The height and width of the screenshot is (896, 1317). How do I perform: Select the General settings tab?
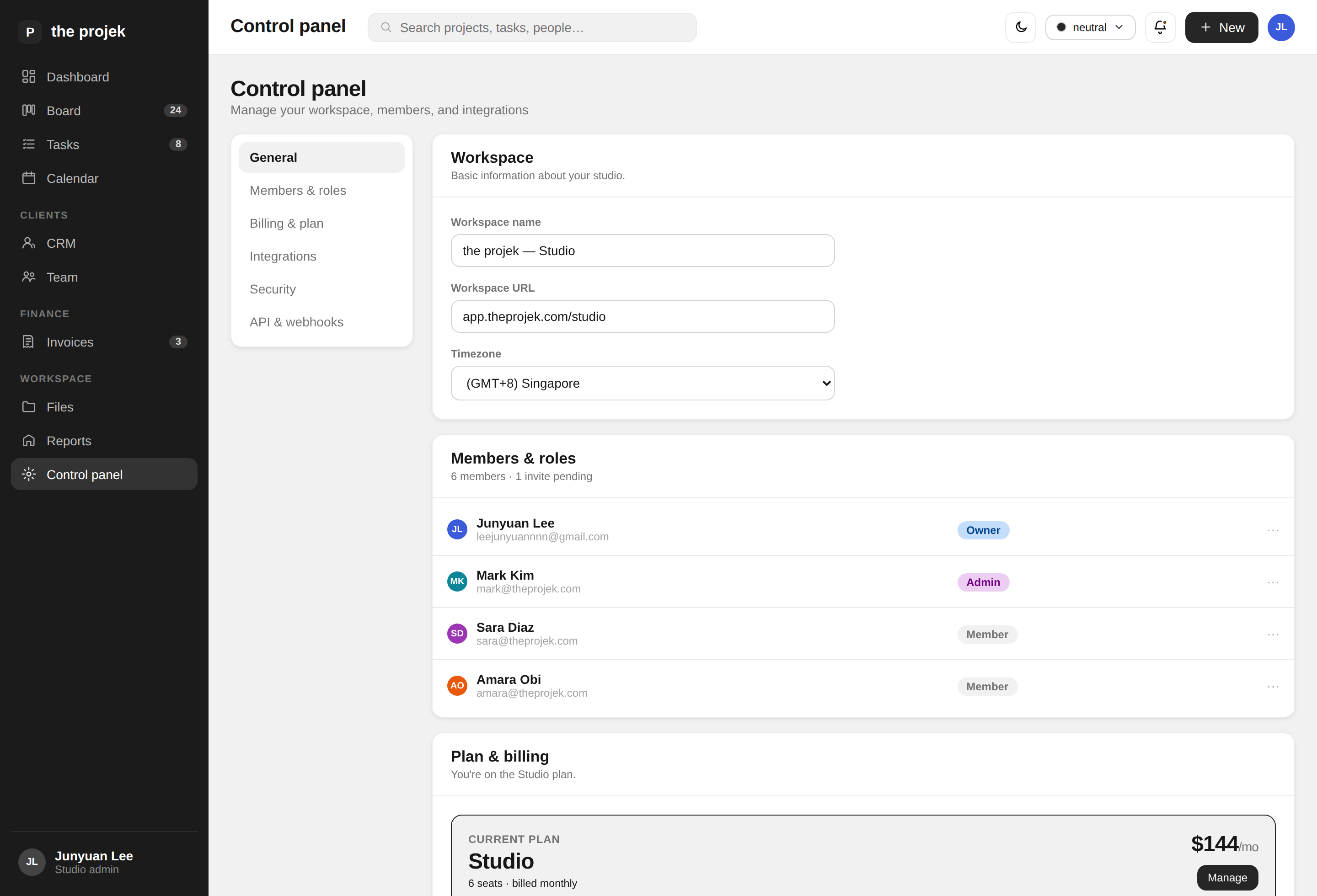tap(321, 157)
